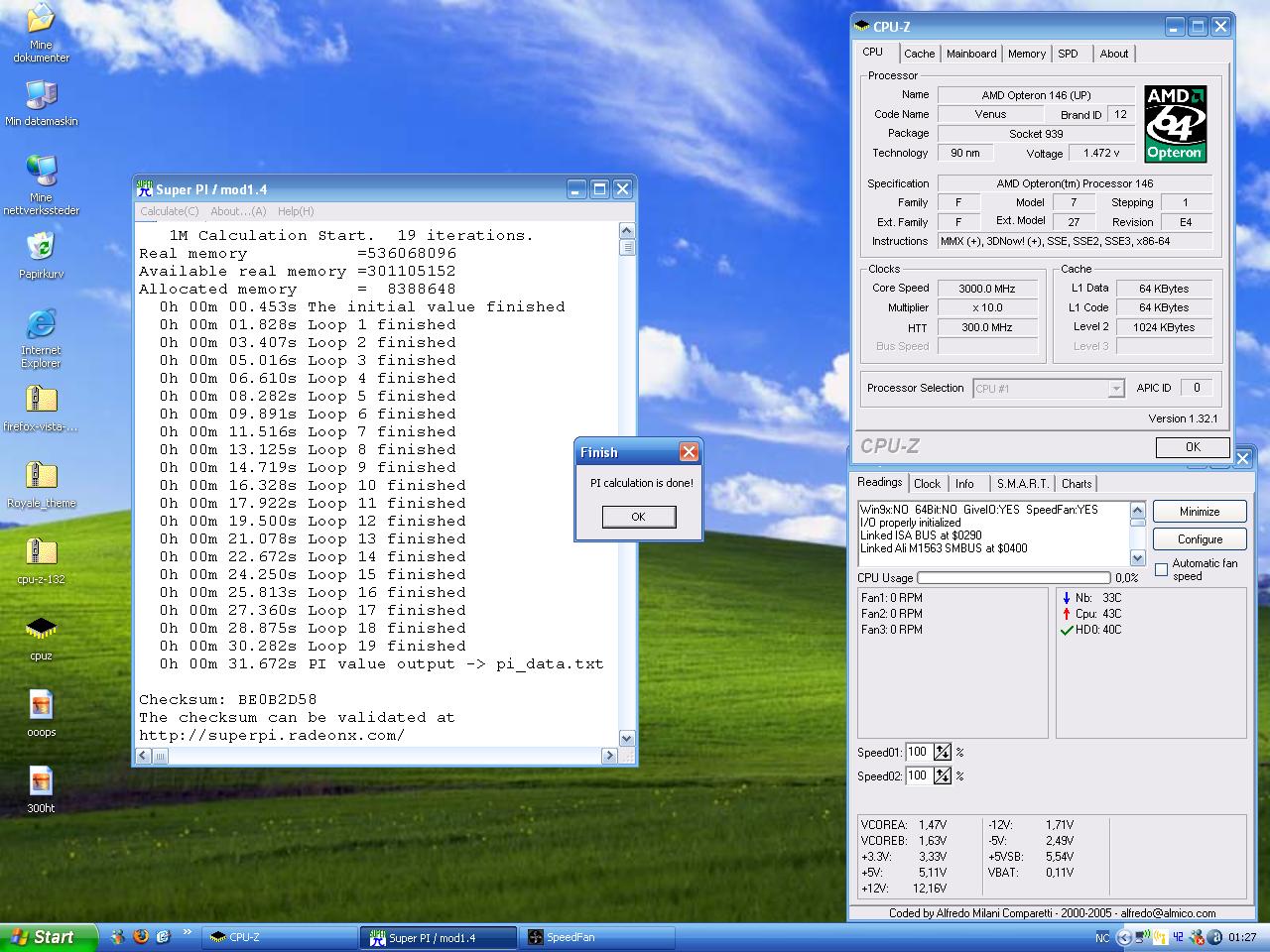The image size is (1270, 952).
Task: Switch to the Mainboard tab in CPU-Z
Action: tap(971, 54)
